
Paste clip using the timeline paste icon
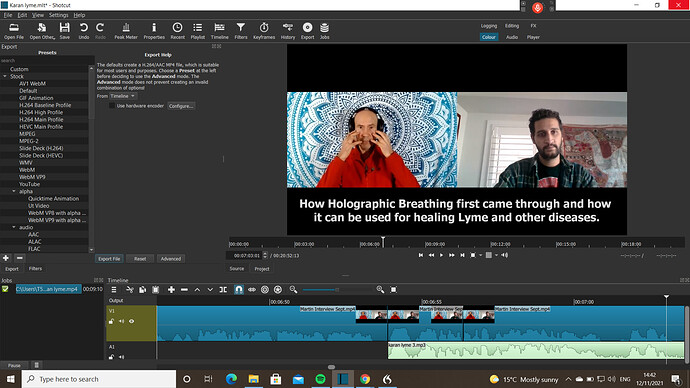pyautogui.click(x=156, y=289)
